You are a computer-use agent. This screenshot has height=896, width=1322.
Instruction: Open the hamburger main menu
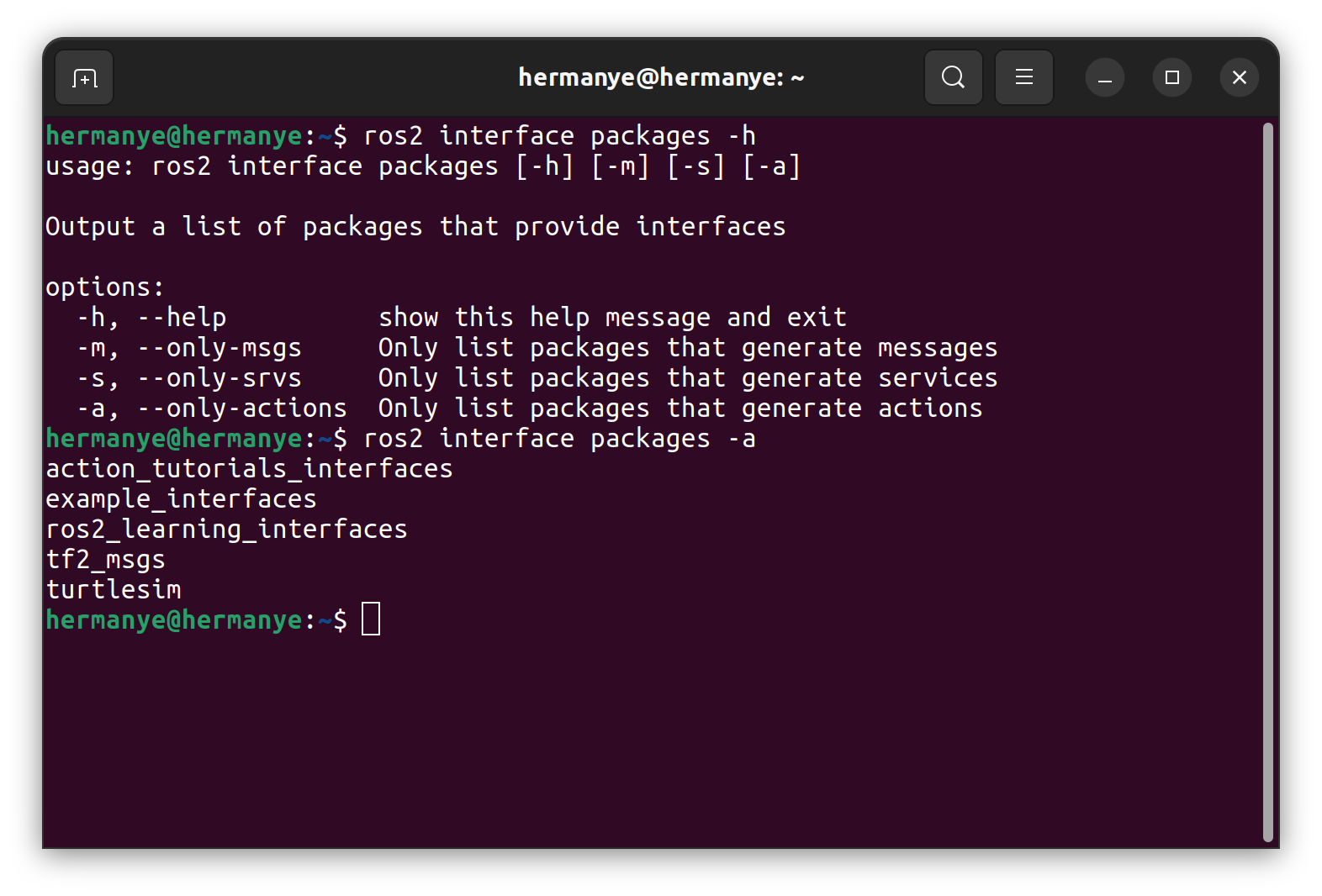[x=1023, y=78]
